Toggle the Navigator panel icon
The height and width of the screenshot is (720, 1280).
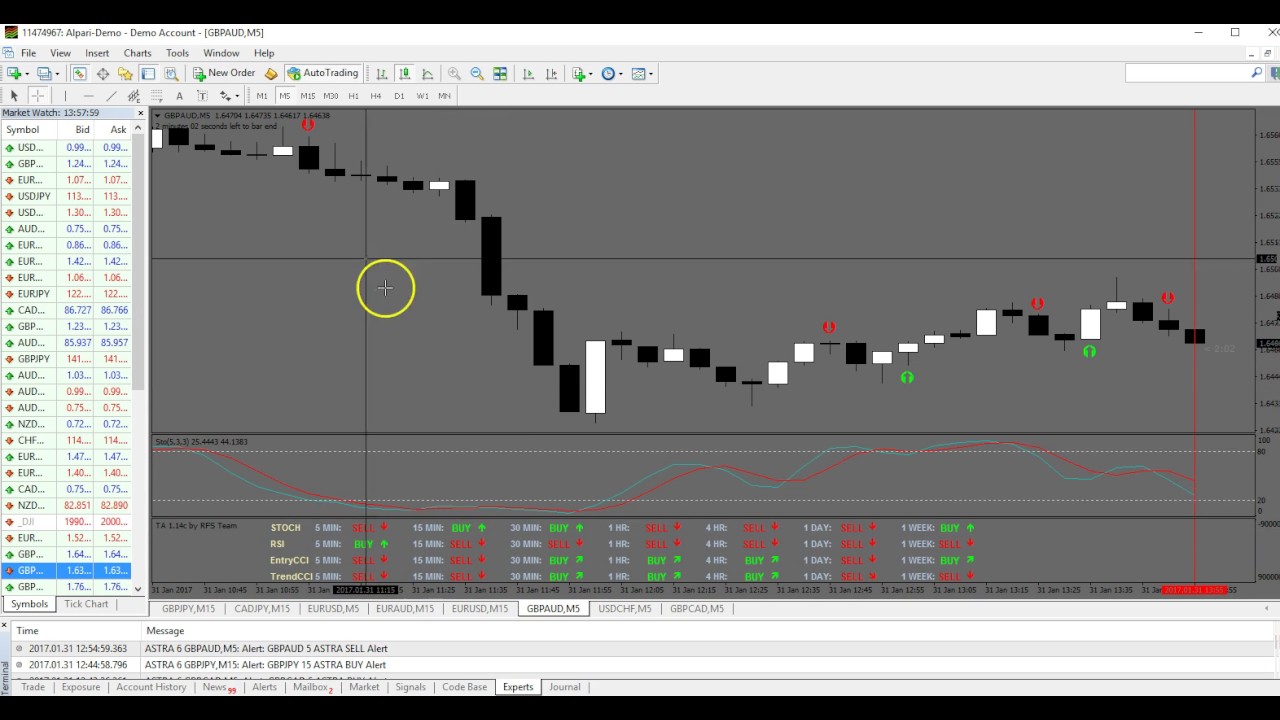pos(125,73)
